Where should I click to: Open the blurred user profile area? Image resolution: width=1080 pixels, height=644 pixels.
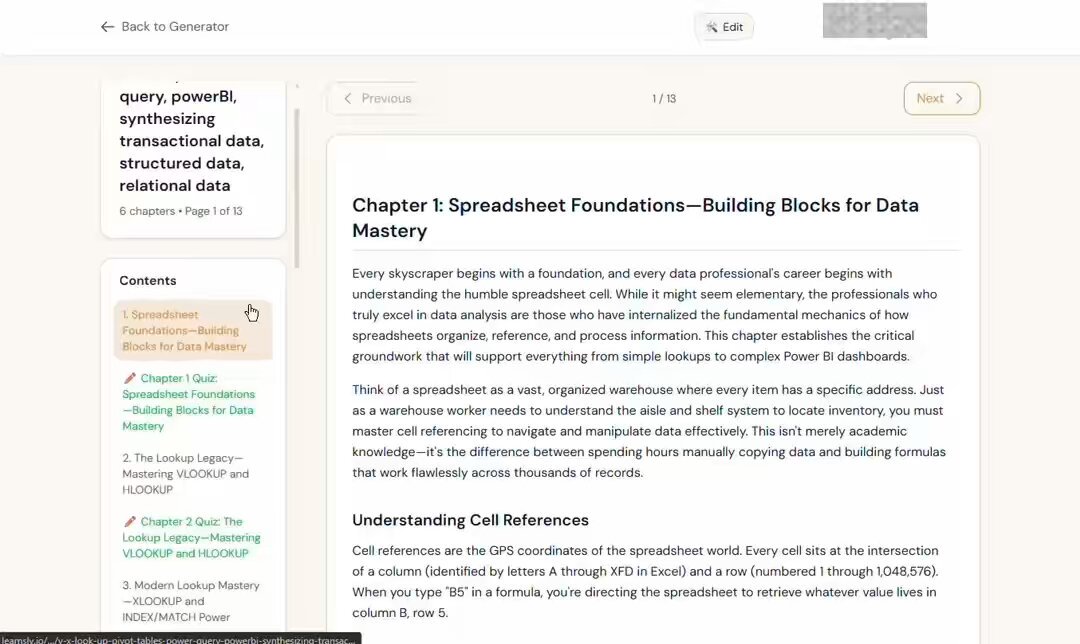[x=874, y=21]
